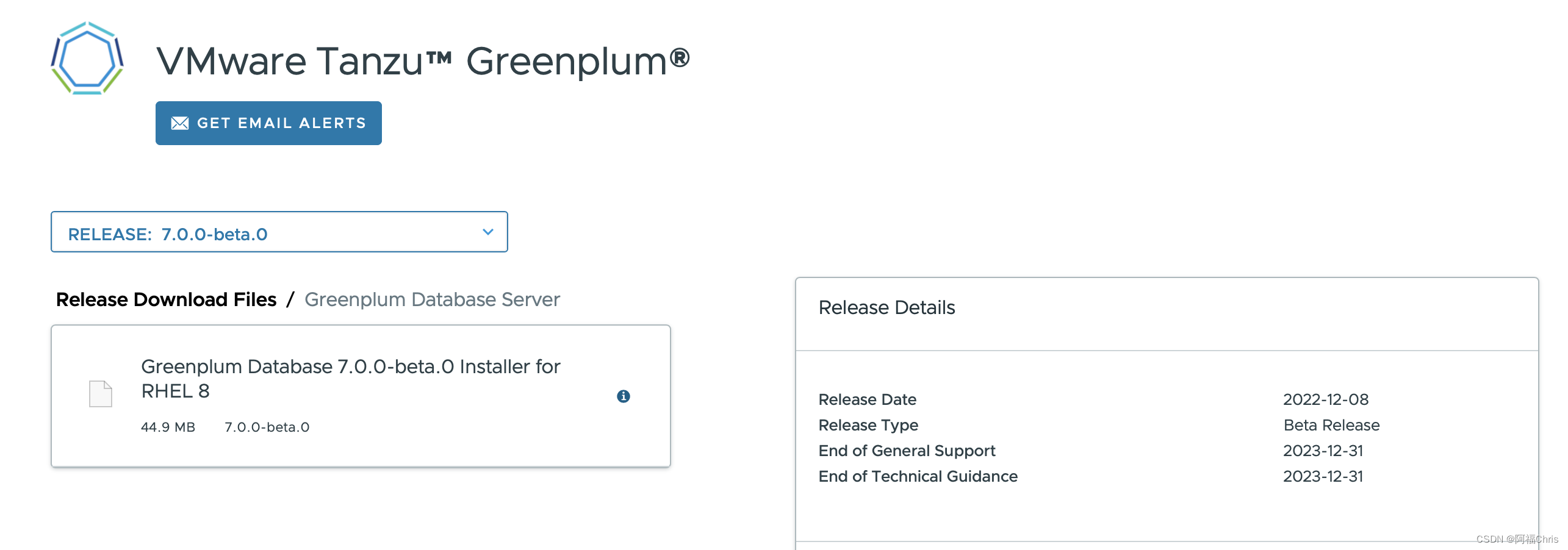The image size is (1568, 550).
Task: Select the info circle beside Installer for RHEL 8
Action: (623, 396)
